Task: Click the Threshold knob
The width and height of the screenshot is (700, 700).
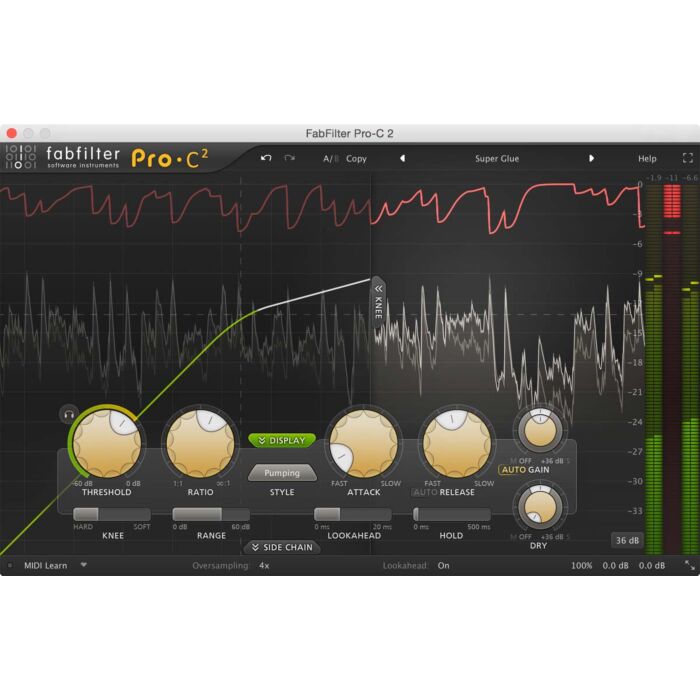Action: (x=107, y=444)
